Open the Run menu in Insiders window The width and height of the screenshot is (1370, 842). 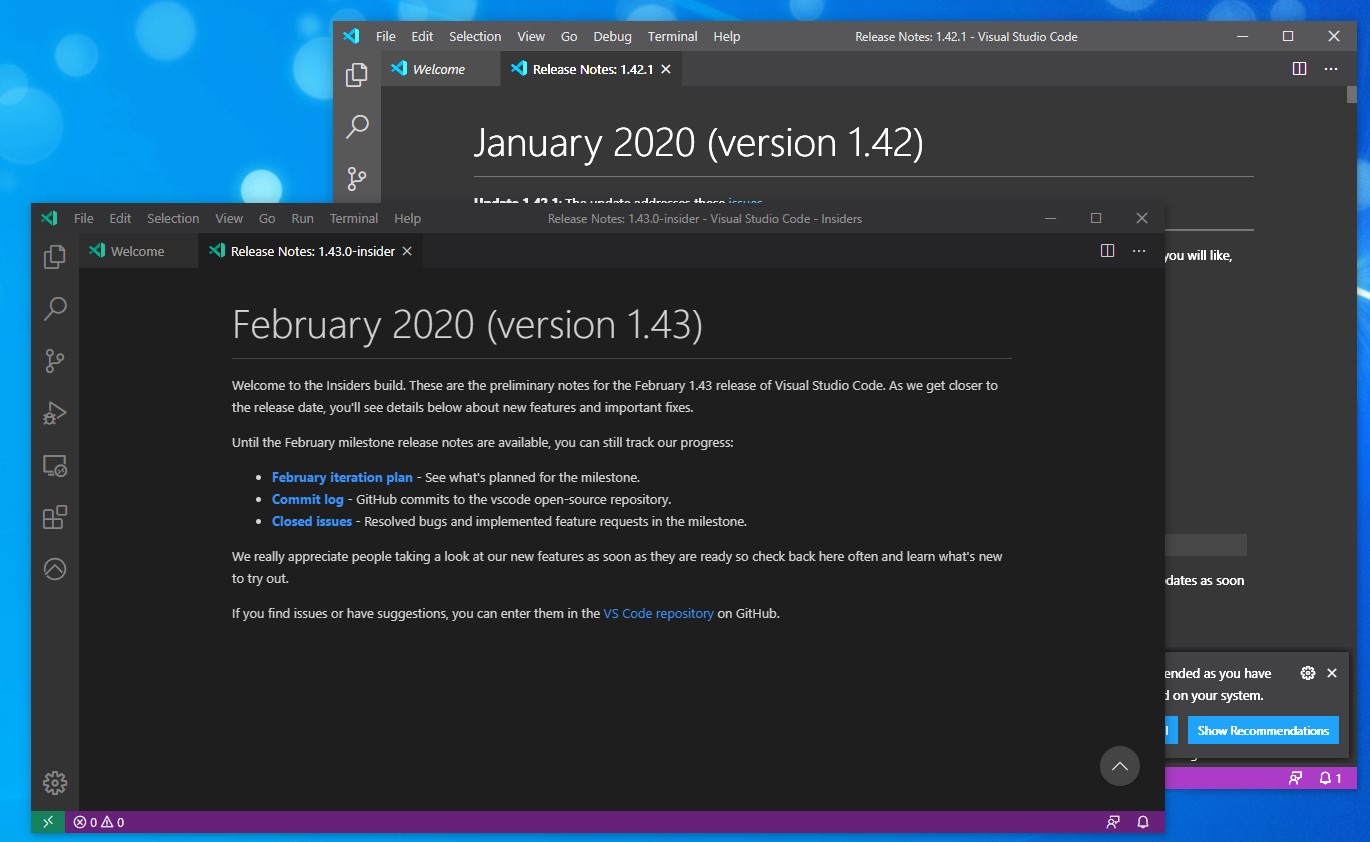coord(302,218)
